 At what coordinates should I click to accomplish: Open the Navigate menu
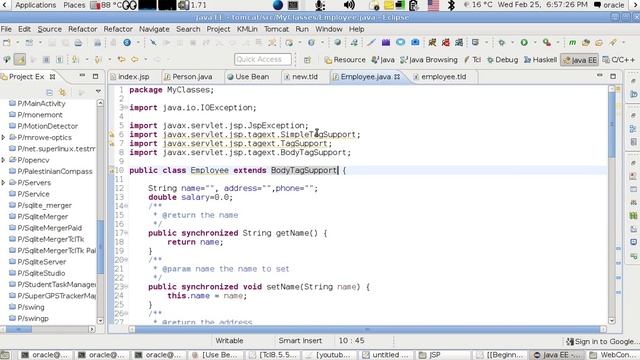coord(154,29)
